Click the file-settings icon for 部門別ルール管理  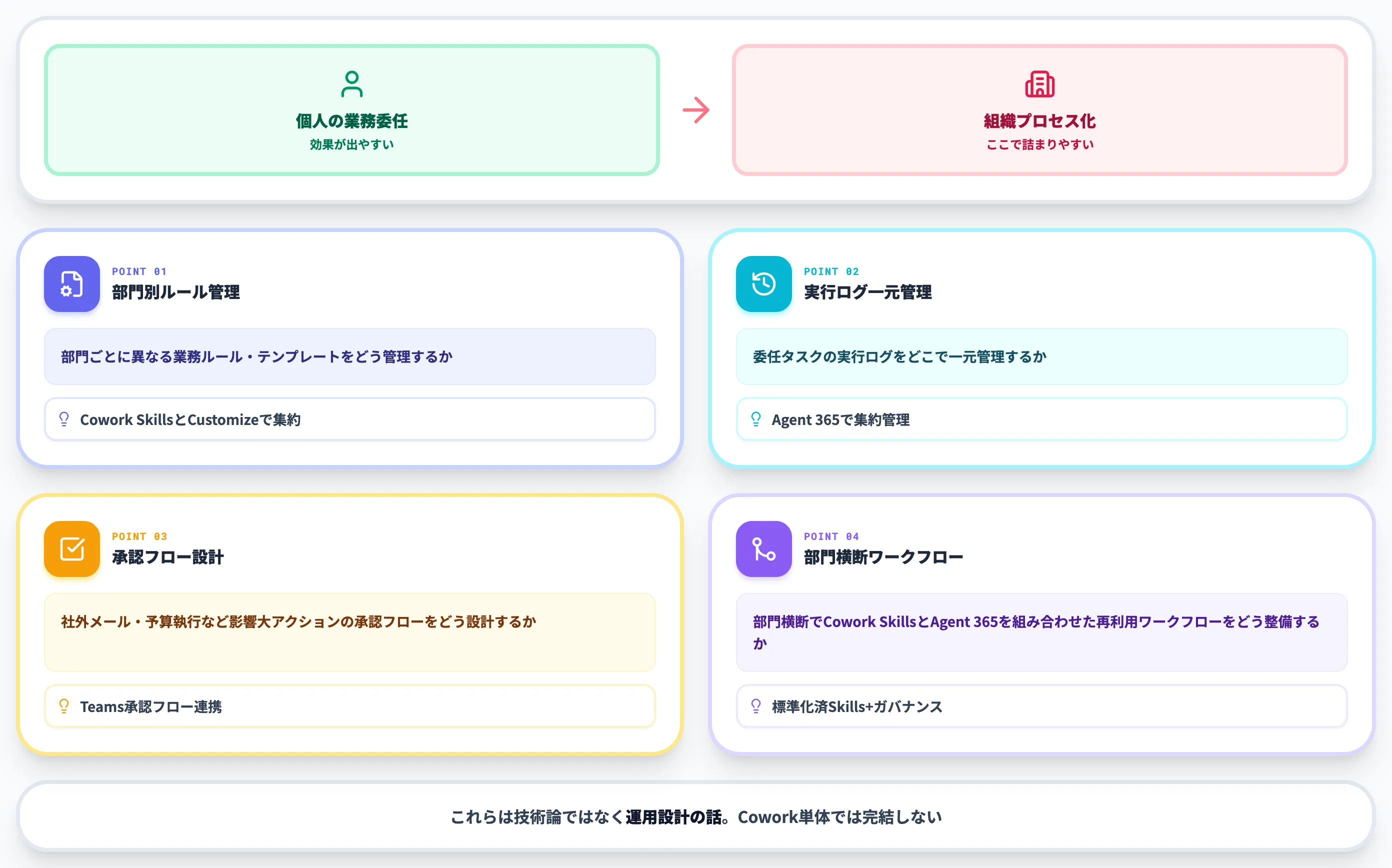[72, 283]
